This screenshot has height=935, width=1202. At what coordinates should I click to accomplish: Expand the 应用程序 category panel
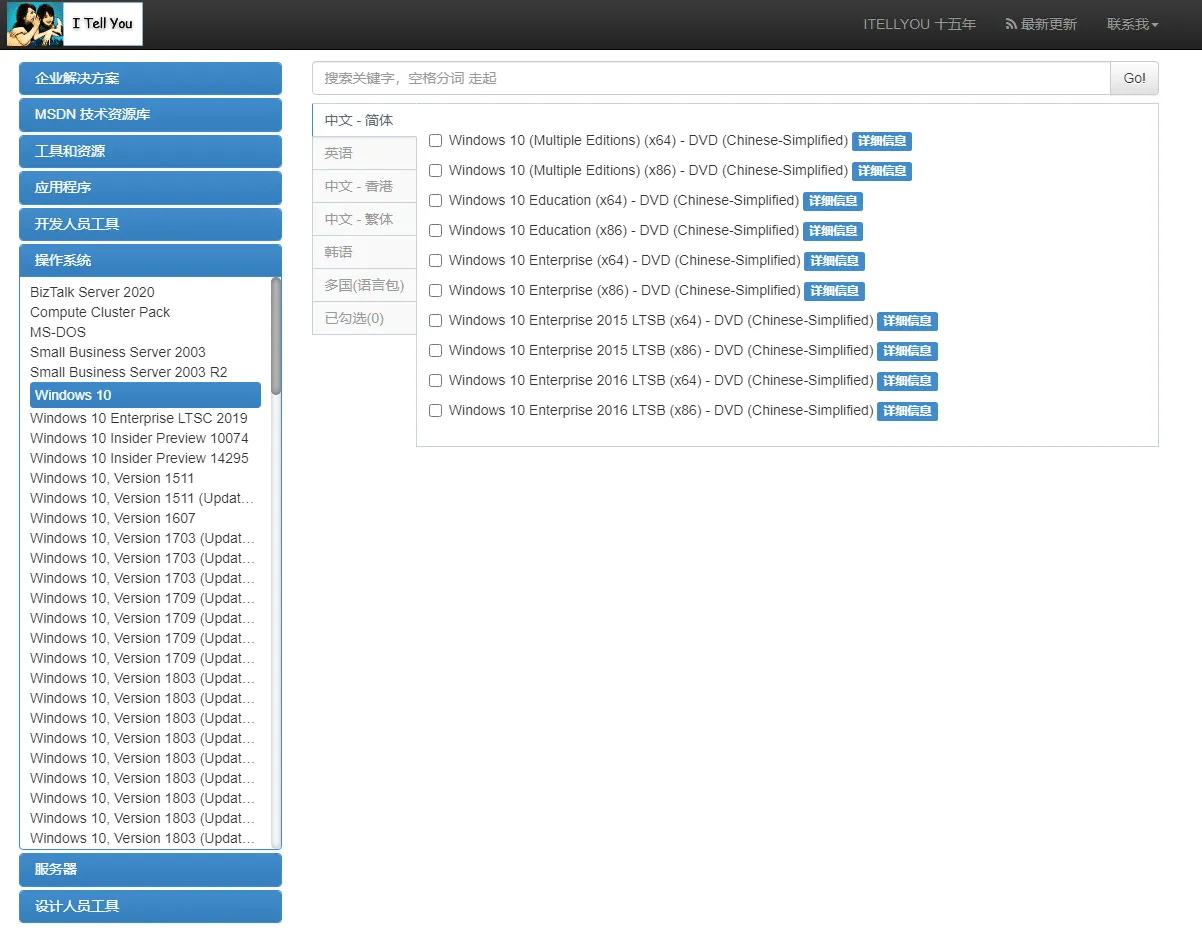tap(150, 188)
